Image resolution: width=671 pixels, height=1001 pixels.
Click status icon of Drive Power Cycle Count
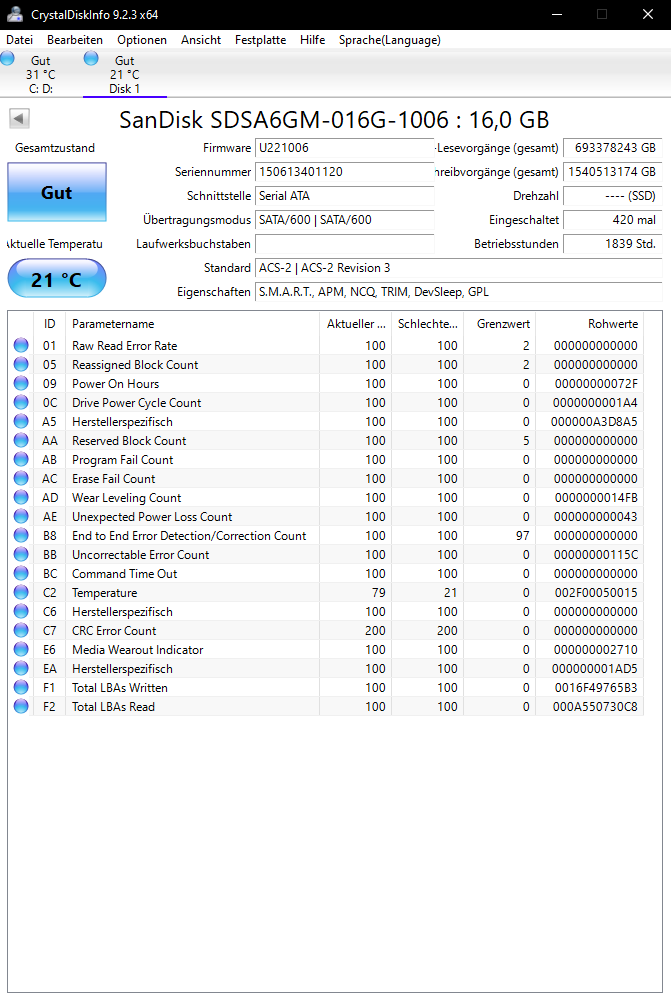coord(21,402)
